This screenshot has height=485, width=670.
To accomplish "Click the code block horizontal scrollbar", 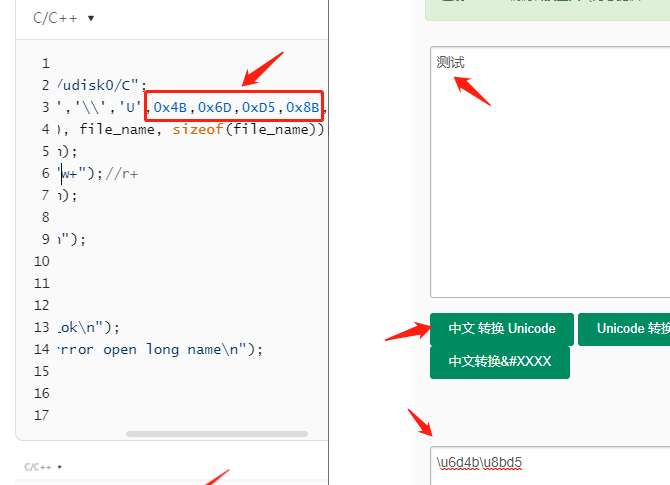I will point(217,434).
